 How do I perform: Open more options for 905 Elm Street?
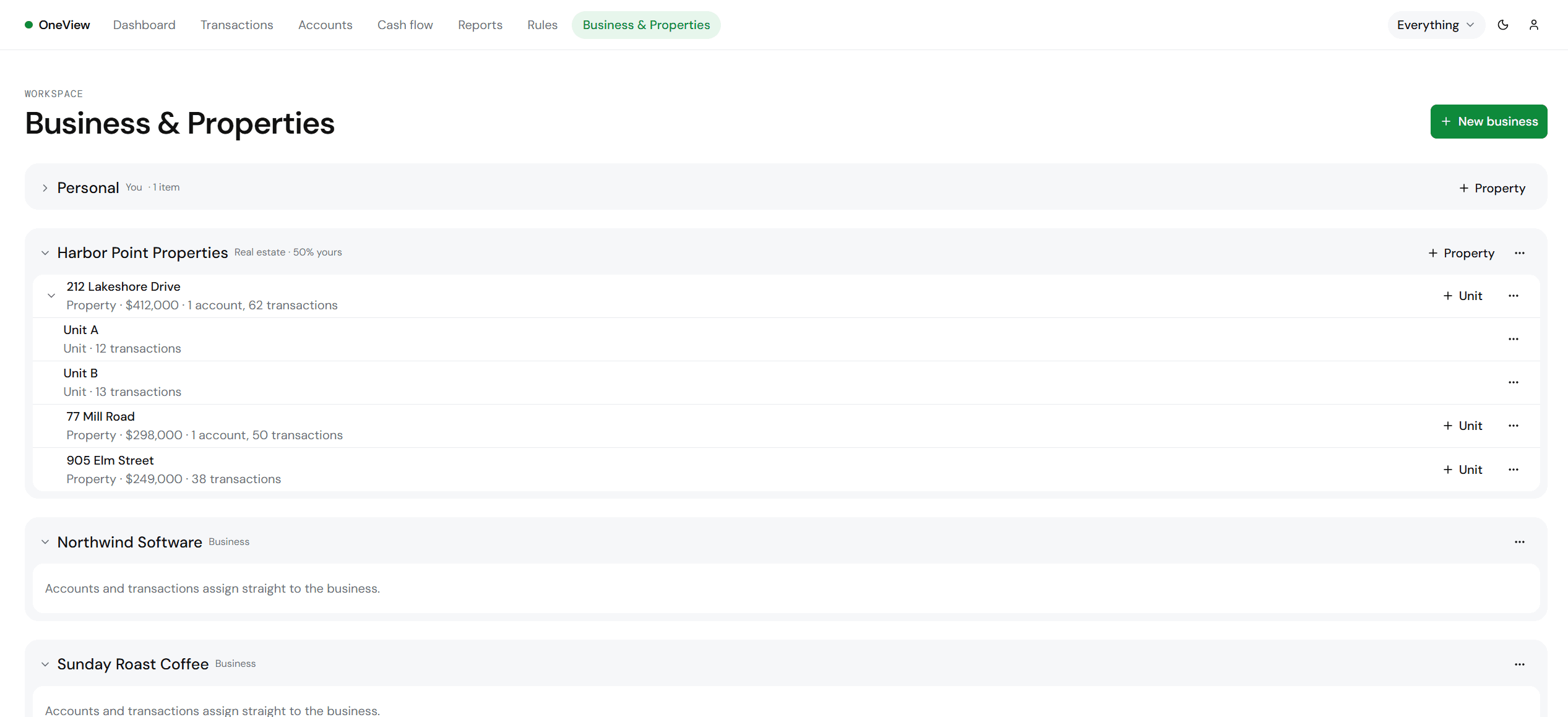coord(1514,470)
